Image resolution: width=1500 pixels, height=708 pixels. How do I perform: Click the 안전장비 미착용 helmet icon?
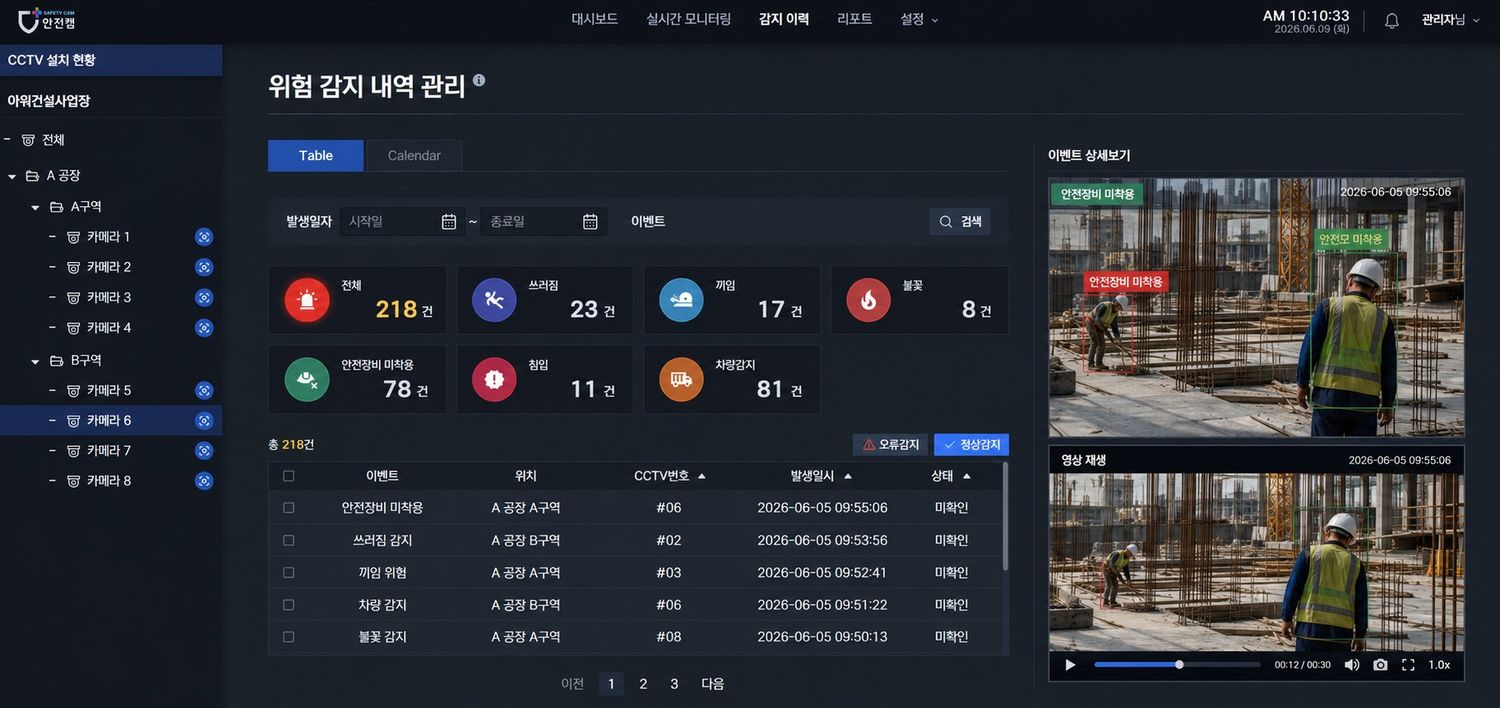(307, 379)
